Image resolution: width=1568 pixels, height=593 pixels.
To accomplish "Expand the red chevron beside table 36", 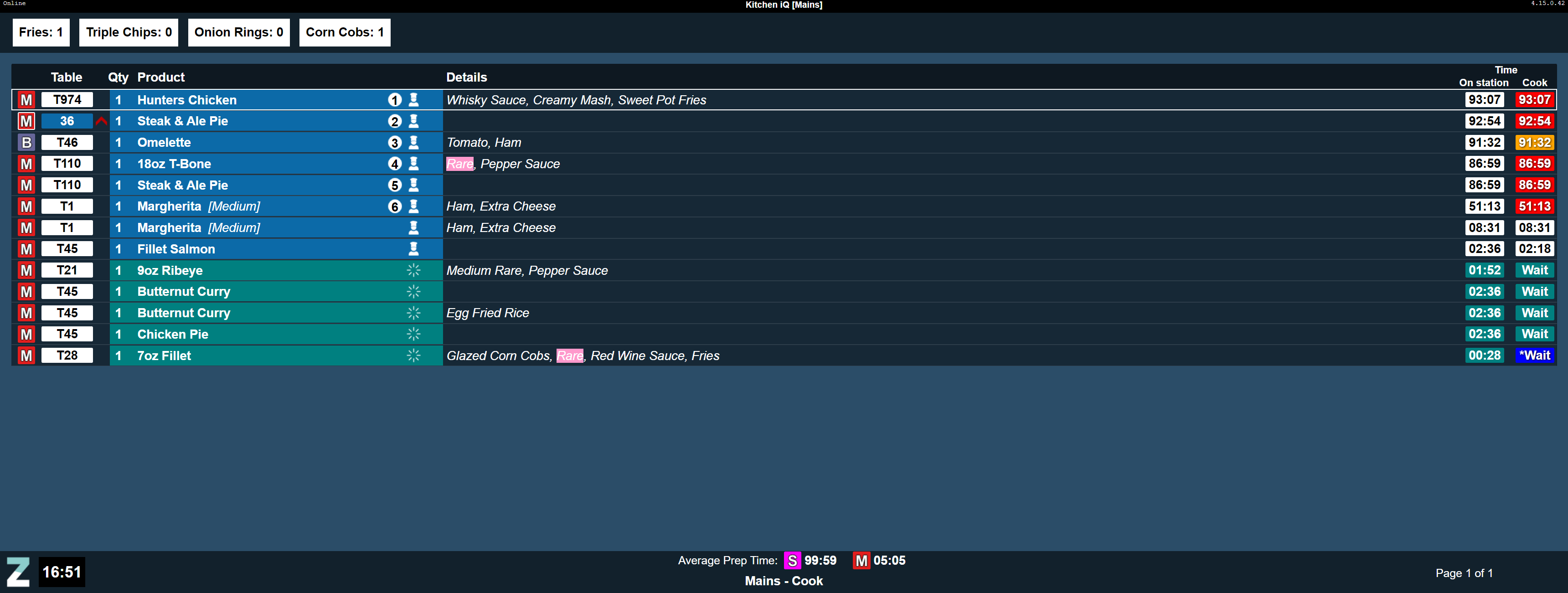I will click(101, 121).
